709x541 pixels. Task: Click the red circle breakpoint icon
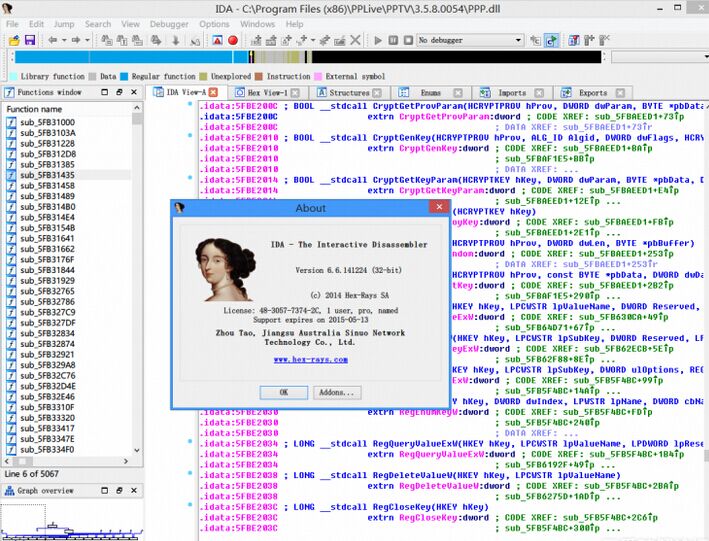[232, 40]
